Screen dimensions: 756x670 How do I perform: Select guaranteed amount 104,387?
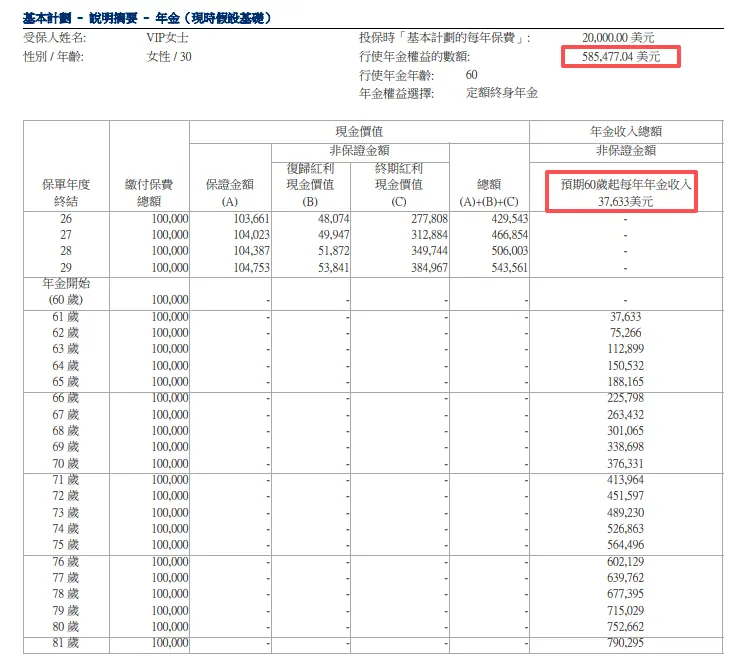point(251,251)
